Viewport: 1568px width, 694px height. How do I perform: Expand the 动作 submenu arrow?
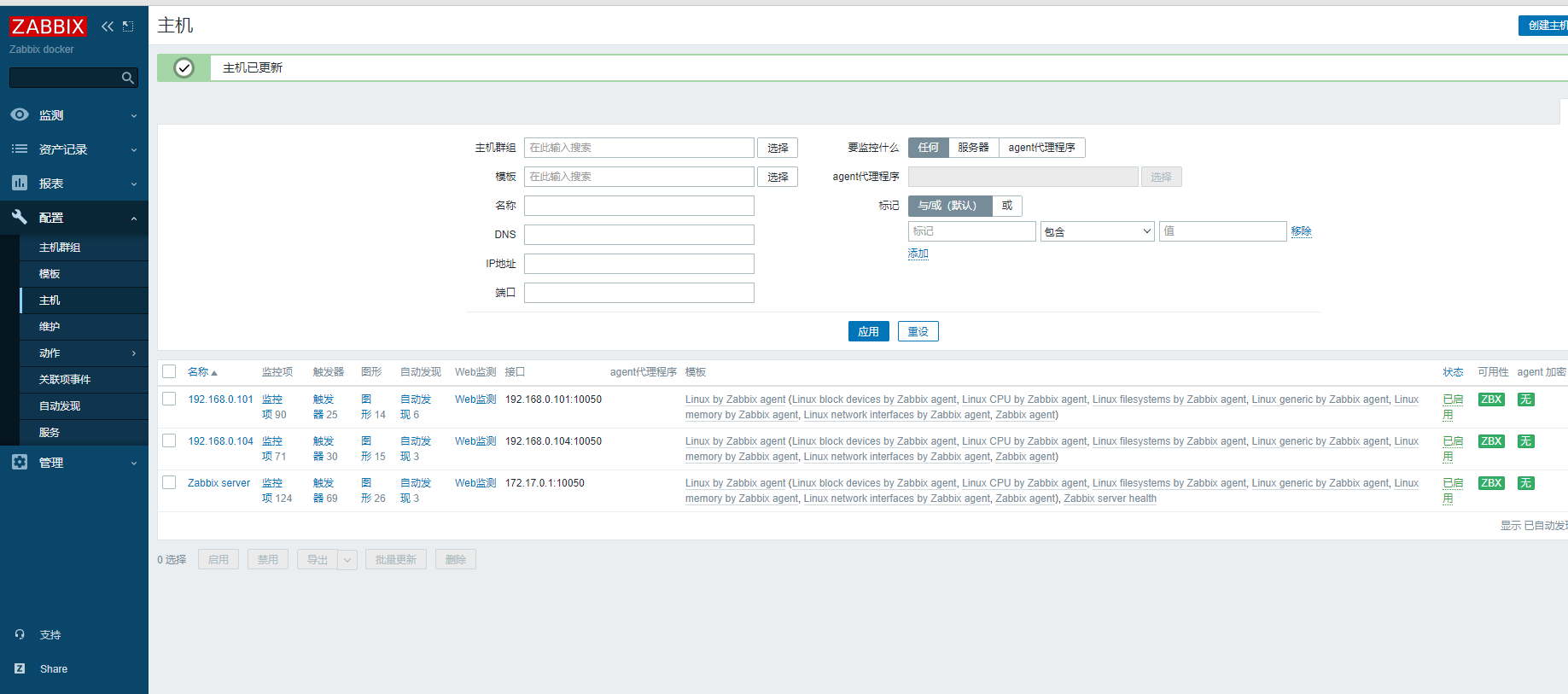[x=134, y=353]
